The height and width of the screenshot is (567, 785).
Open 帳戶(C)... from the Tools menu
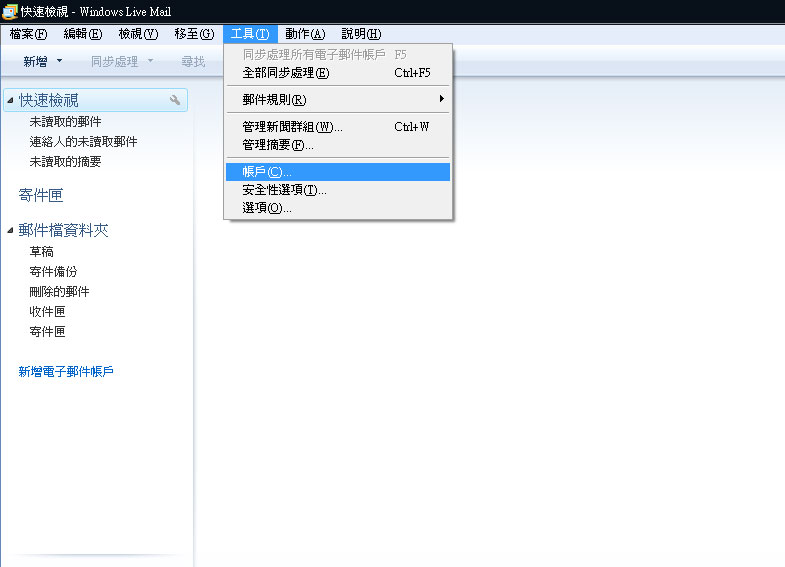click(338, 172)
